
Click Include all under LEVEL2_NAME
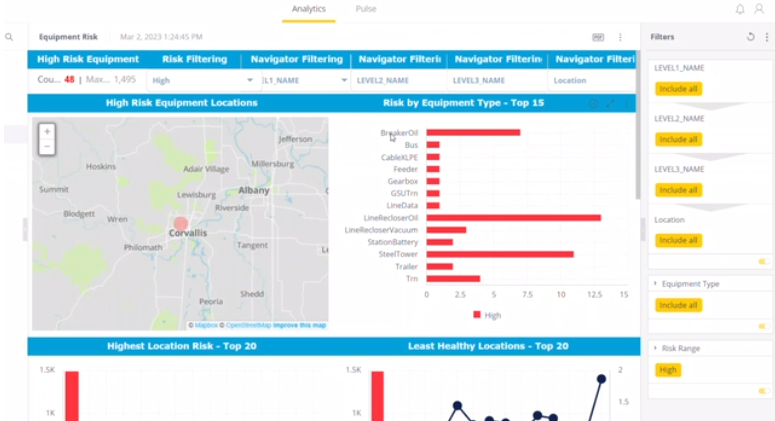pos(679,139)
